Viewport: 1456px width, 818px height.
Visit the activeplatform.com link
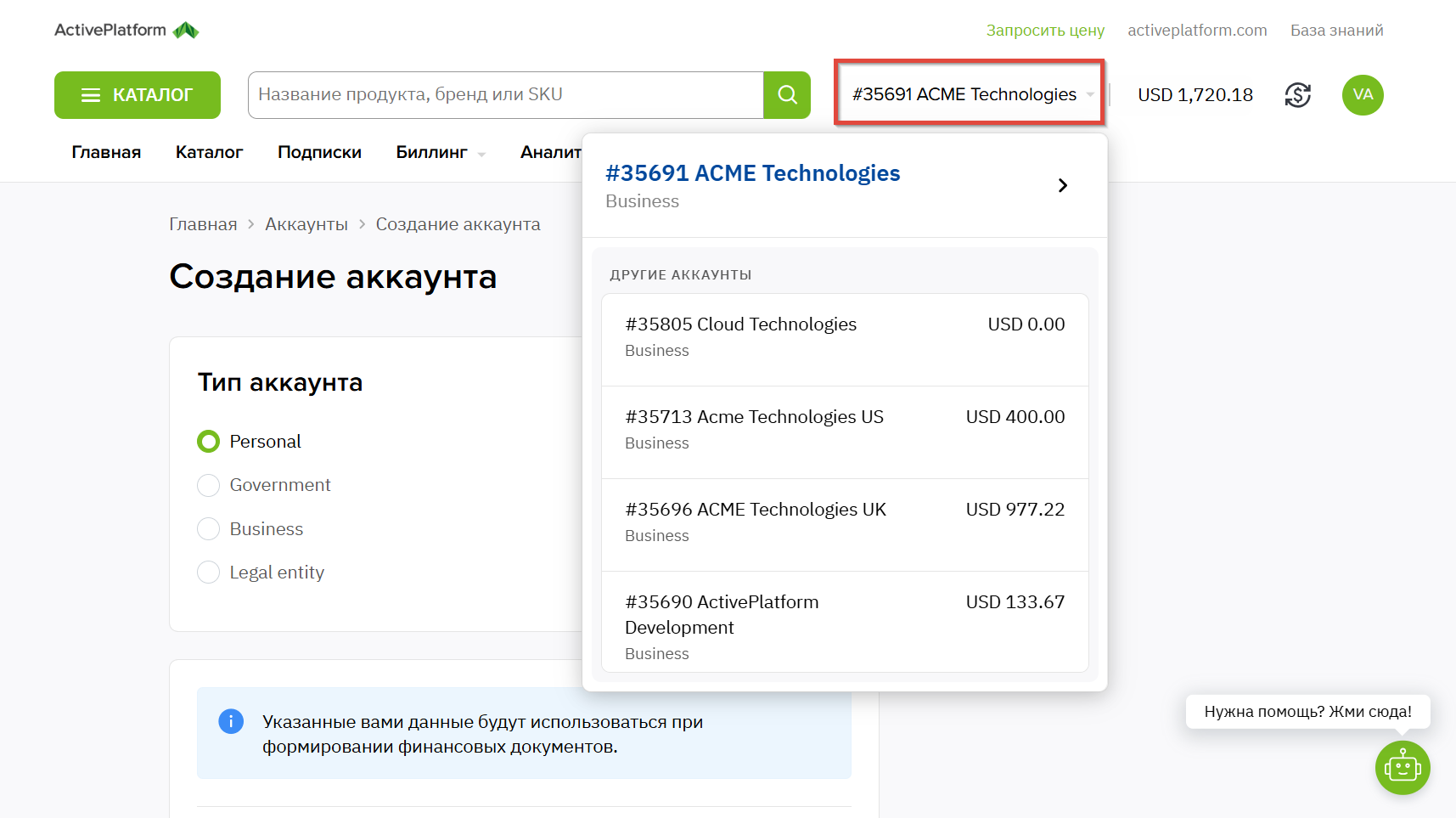[x=1197, y=31]
